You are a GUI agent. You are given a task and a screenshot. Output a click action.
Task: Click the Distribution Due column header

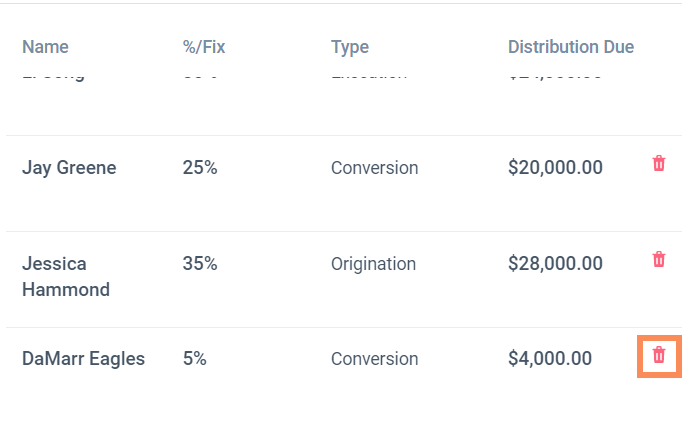click(571, 47)
